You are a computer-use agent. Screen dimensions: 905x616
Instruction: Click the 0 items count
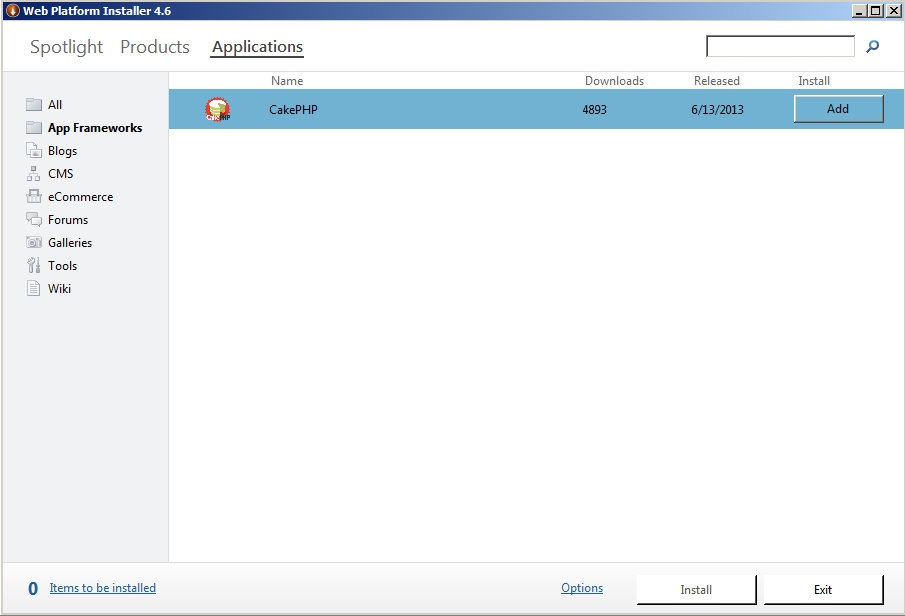[x=33, y=588]
